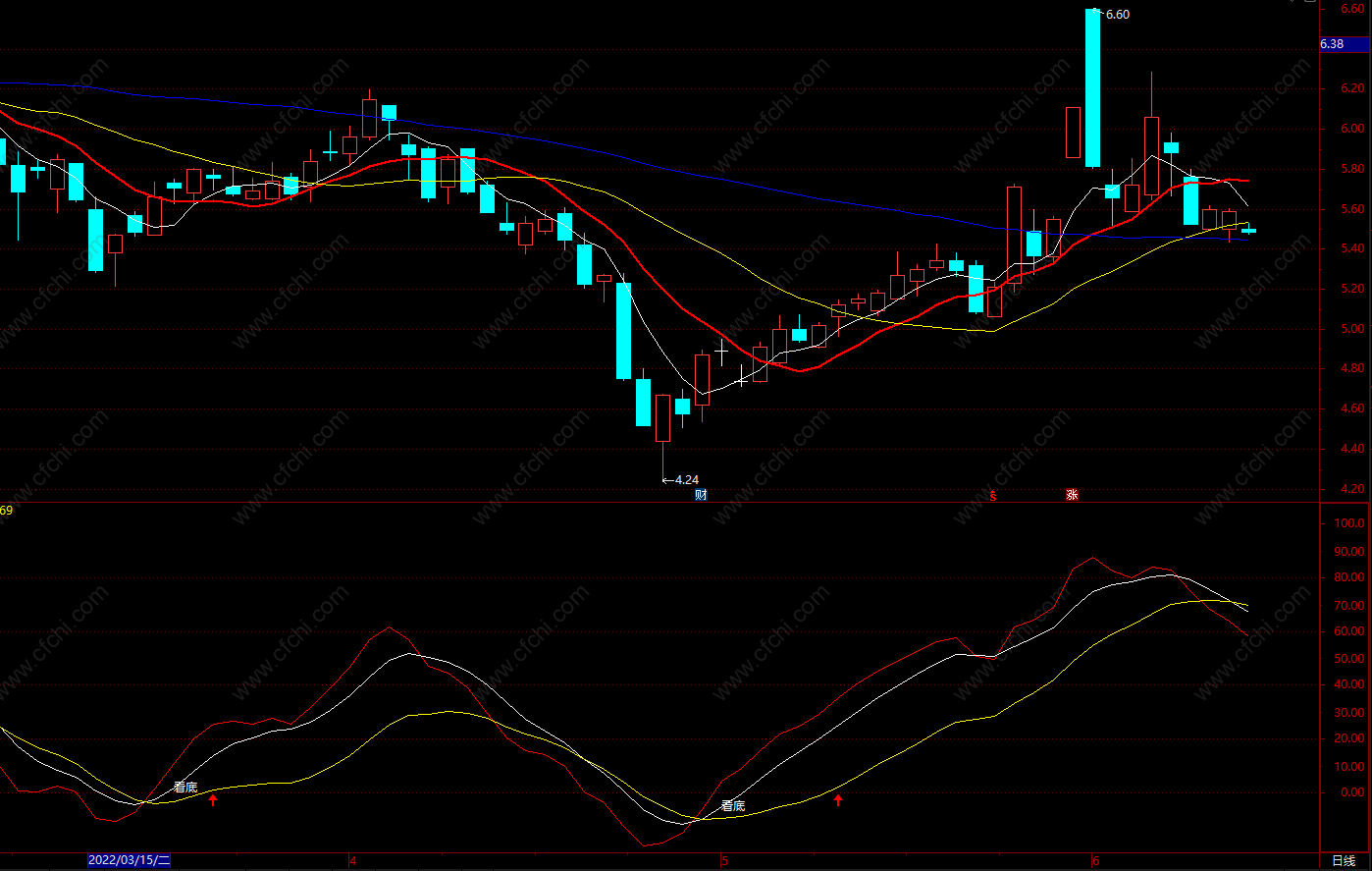This screenshot has height=871, width=1372.
Task: Click the 4.24 low price annotation
Action: (x=686, y=480)
